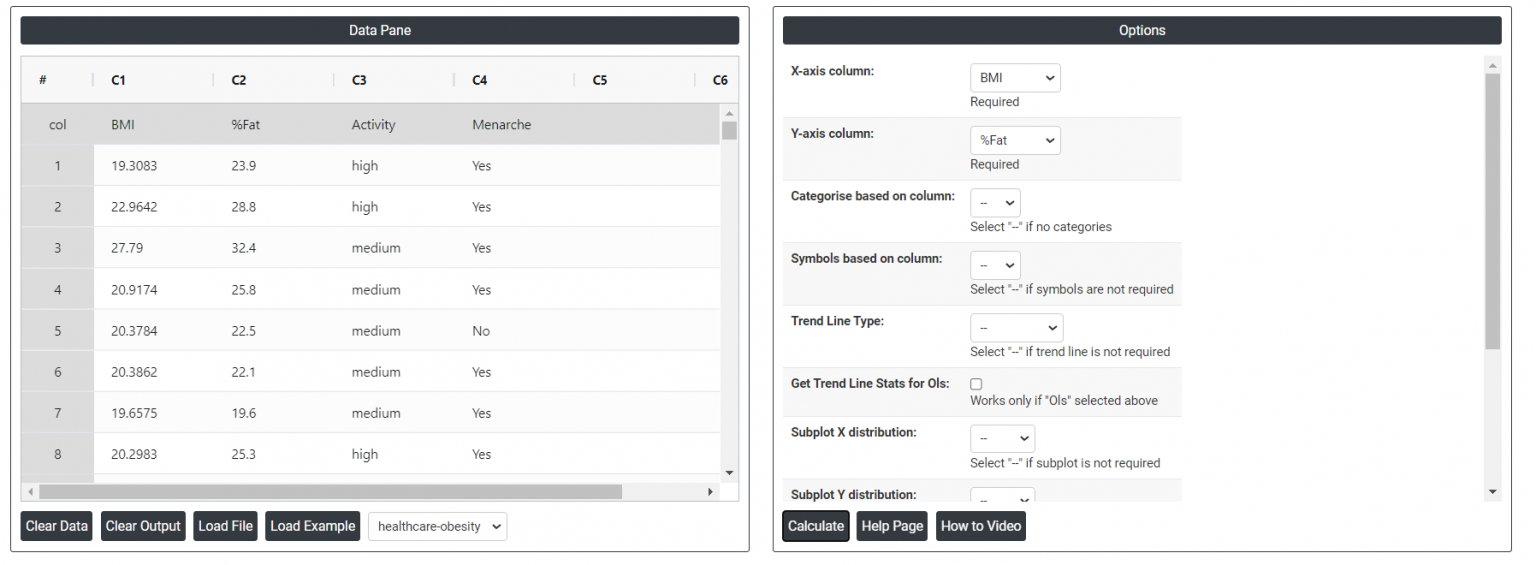Select the C3 column header
Viewport: 1536px width, 565px height.
click(x=360, y=80)
